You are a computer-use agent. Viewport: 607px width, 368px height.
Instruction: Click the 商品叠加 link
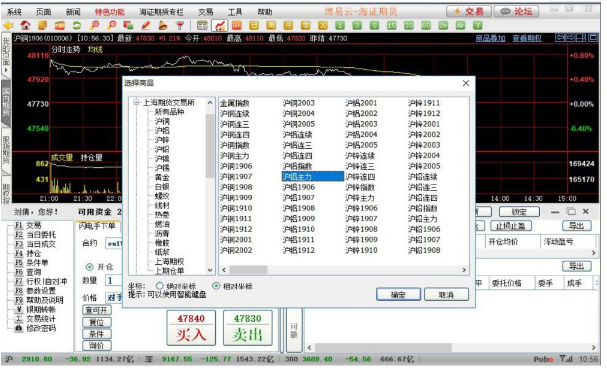pyautogui.click(x=490, y=38)
